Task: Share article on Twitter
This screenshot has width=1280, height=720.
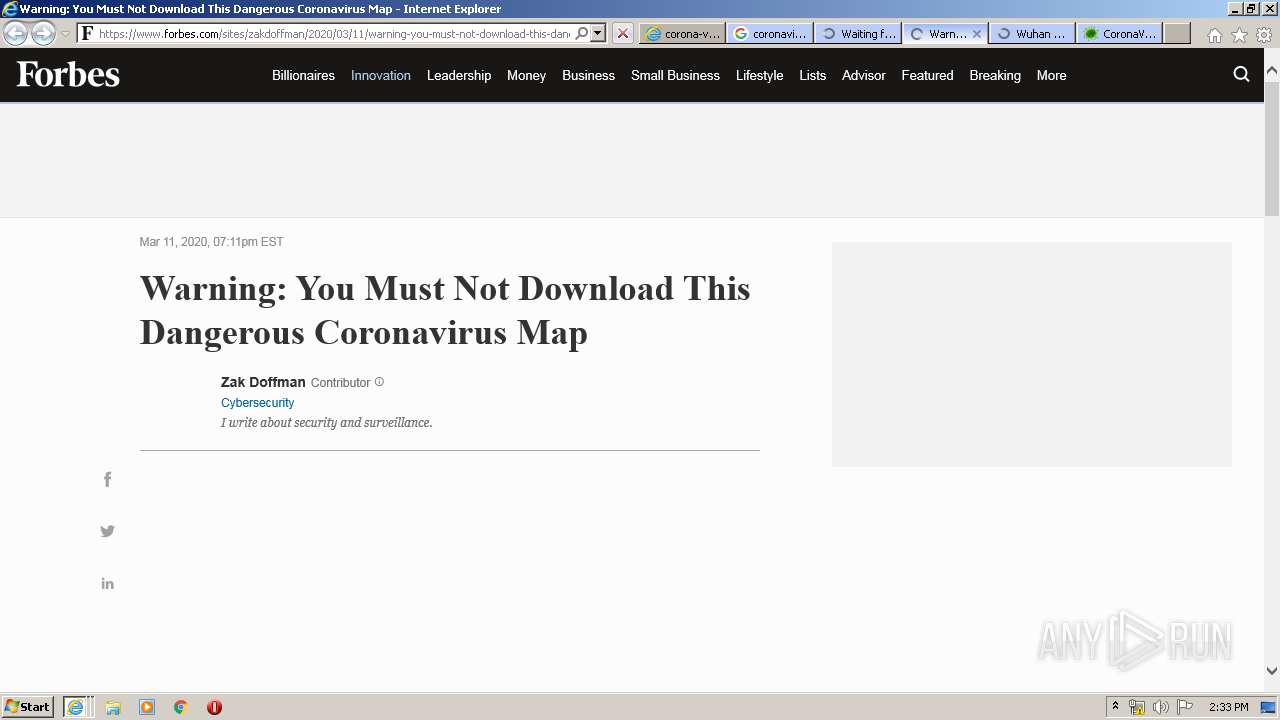Action: coord(107,531)
